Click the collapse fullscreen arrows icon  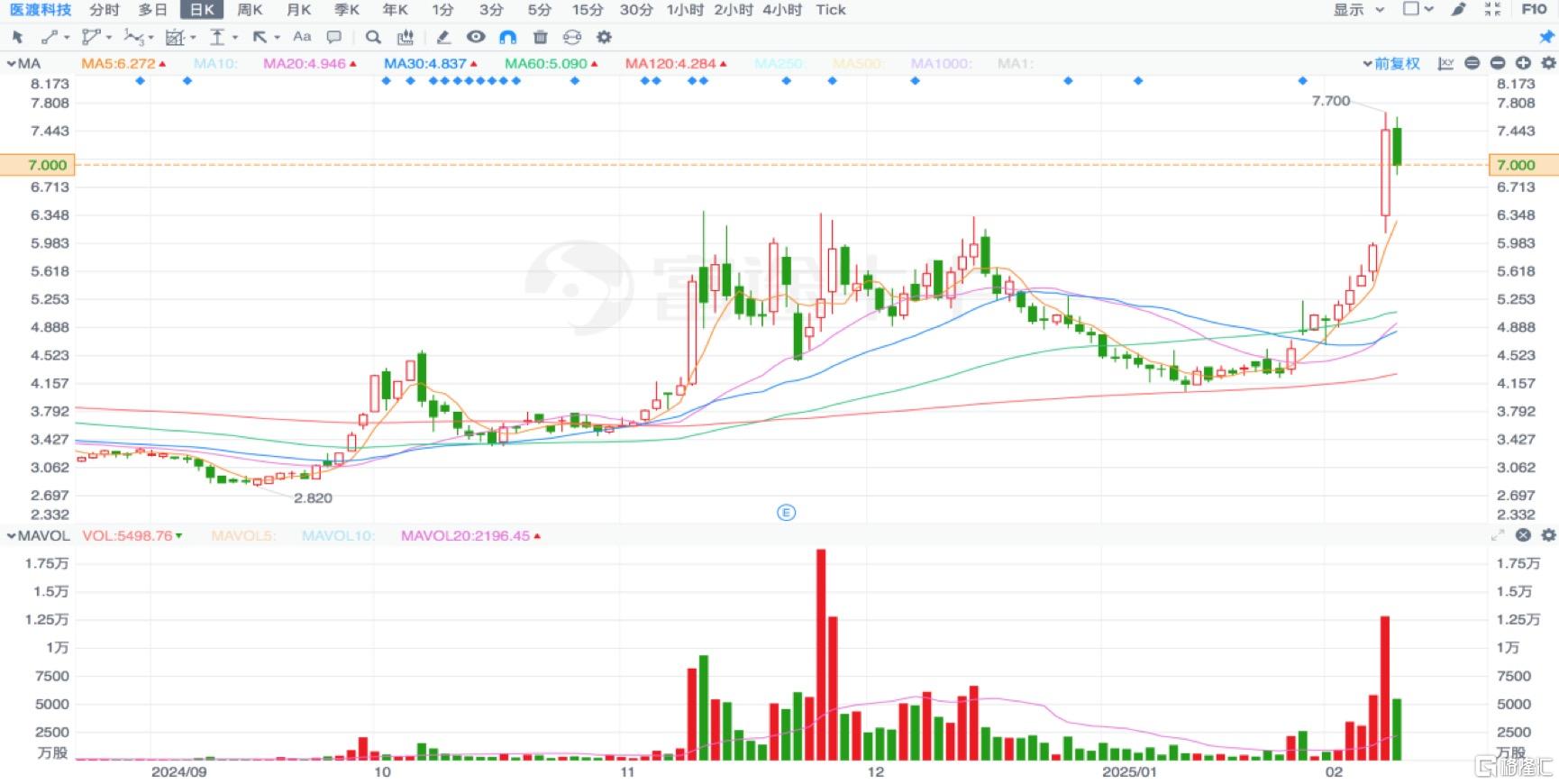1493,9
